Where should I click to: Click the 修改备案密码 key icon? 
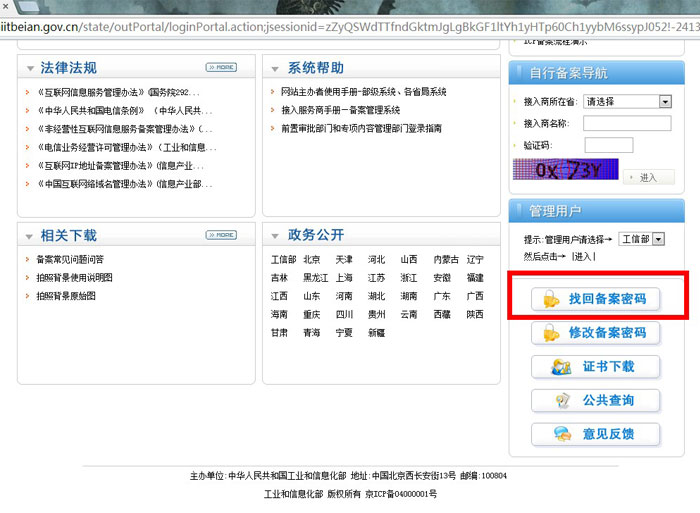551,333
